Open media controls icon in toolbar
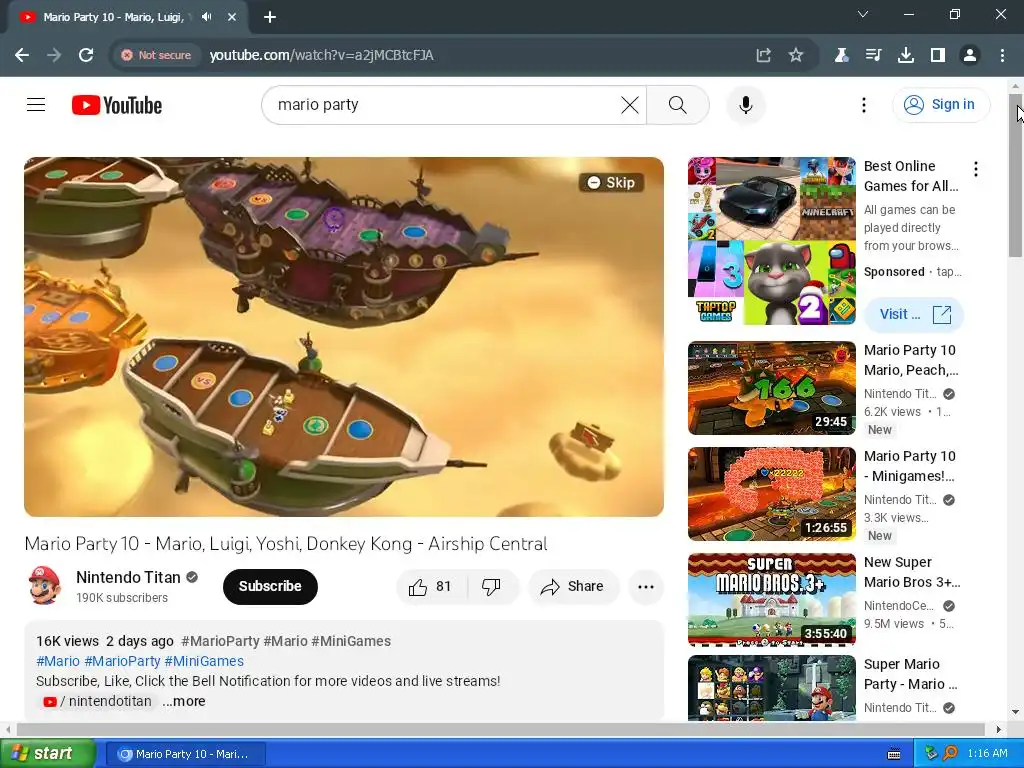 coord(873,56)
